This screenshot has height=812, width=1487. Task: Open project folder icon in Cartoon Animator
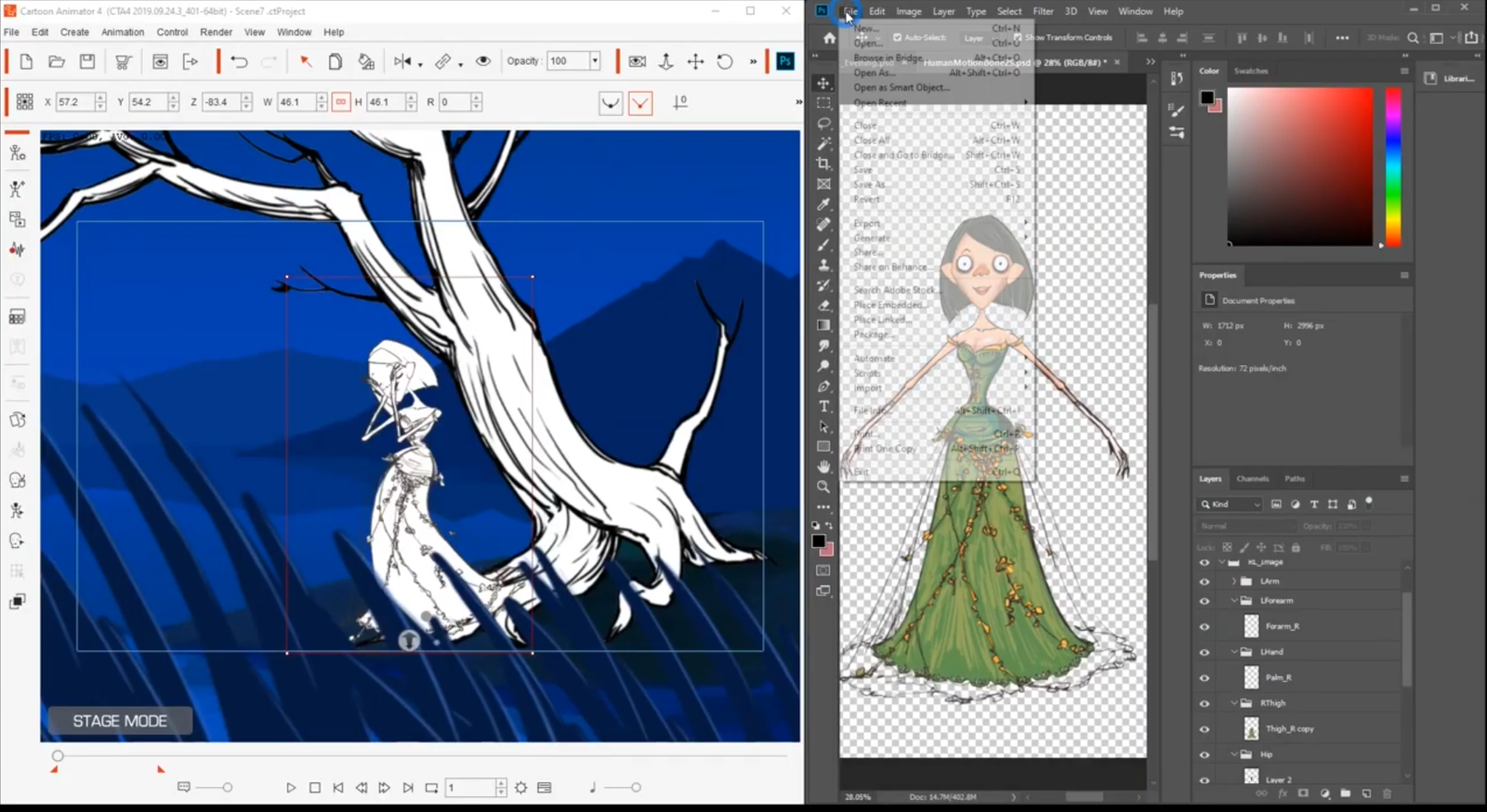[x=57, y=61]
